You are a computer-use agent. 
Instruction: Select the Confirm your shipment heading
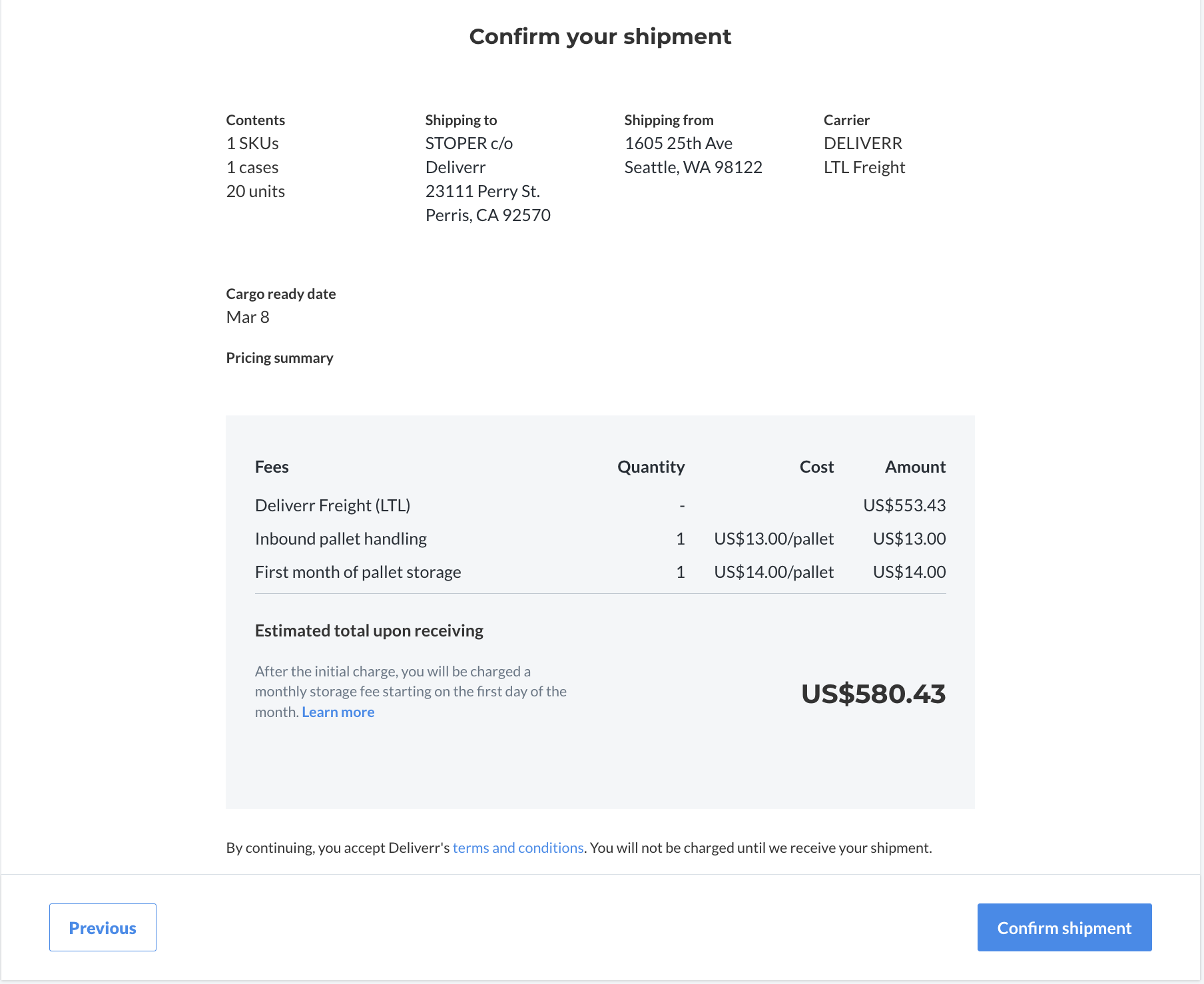pyautogui.click(x=600, y=36)
